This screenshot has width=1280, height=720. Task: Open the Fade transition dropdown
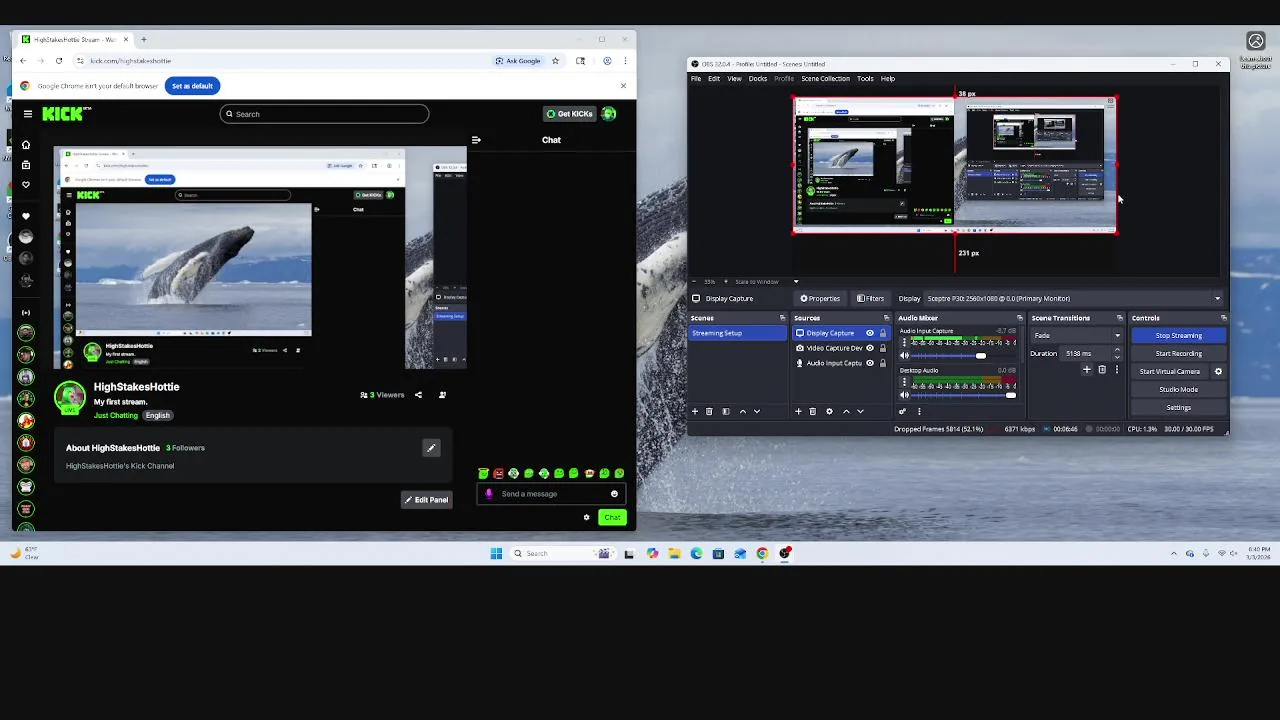[1077, 336]
